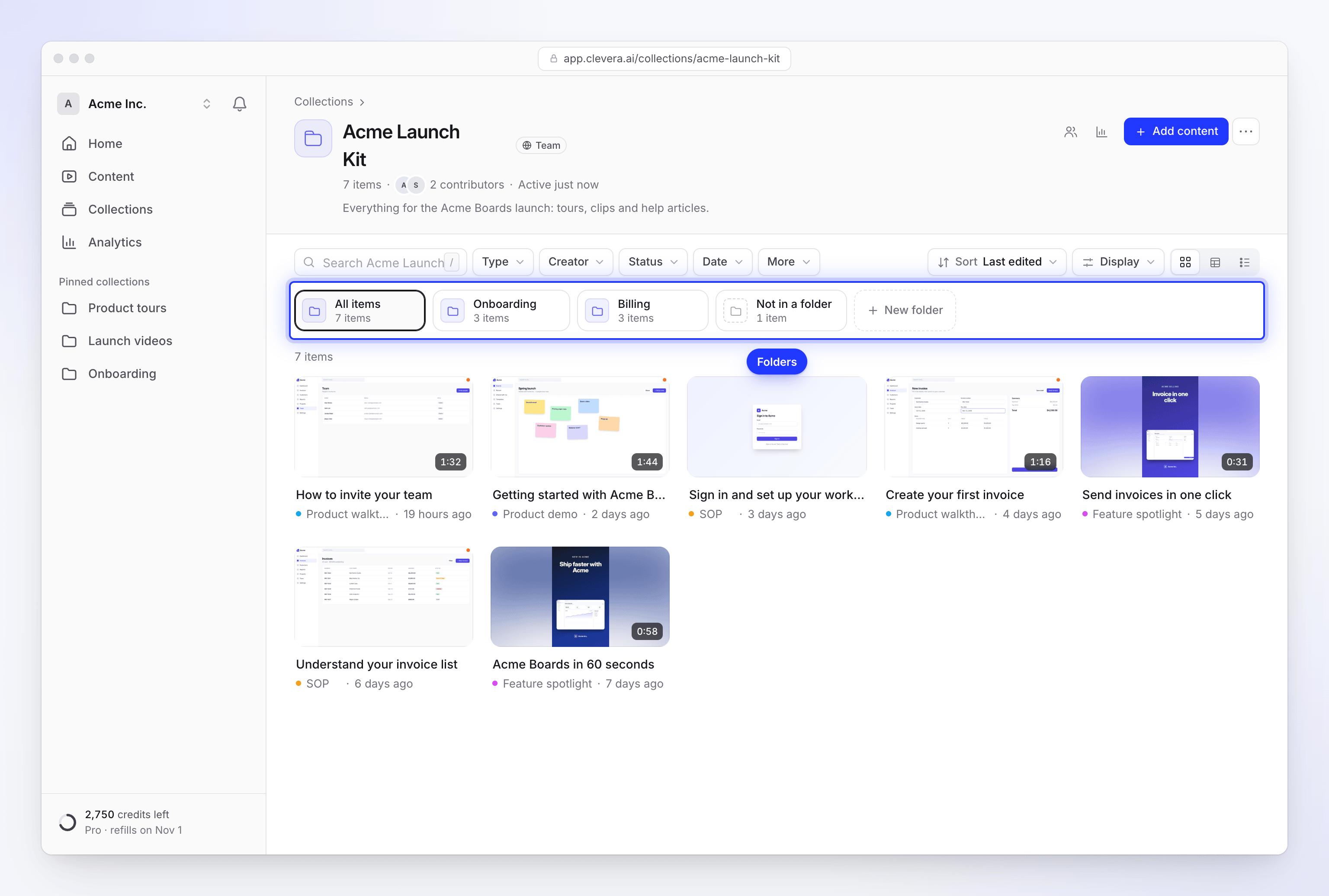Open How to invite your team thumbnail
The image size is (1329, 896).
[384, 426]
